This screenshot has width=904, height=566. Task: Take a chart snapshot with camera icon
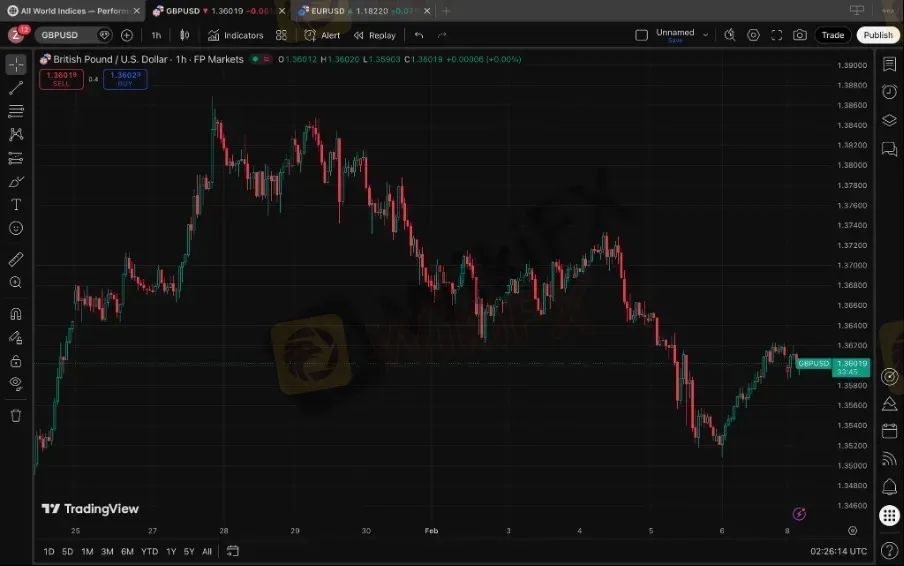coord(799,35)
